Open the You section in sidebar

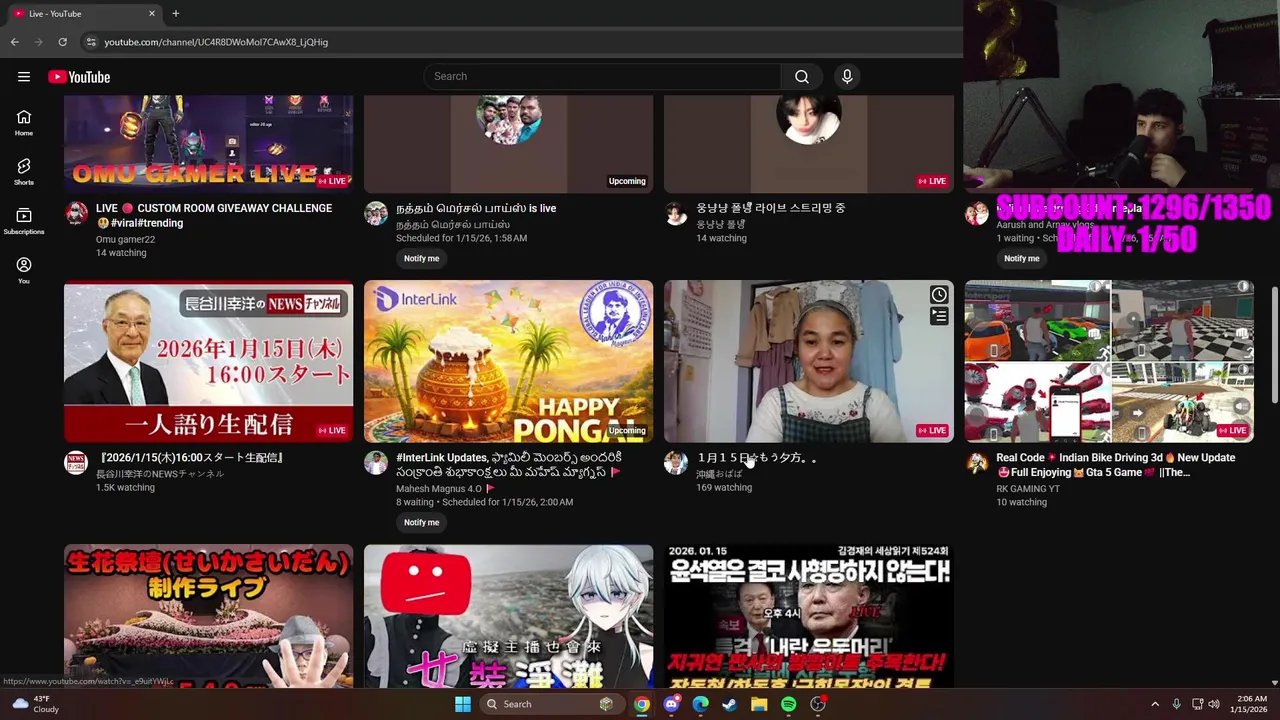pos(24,270)
